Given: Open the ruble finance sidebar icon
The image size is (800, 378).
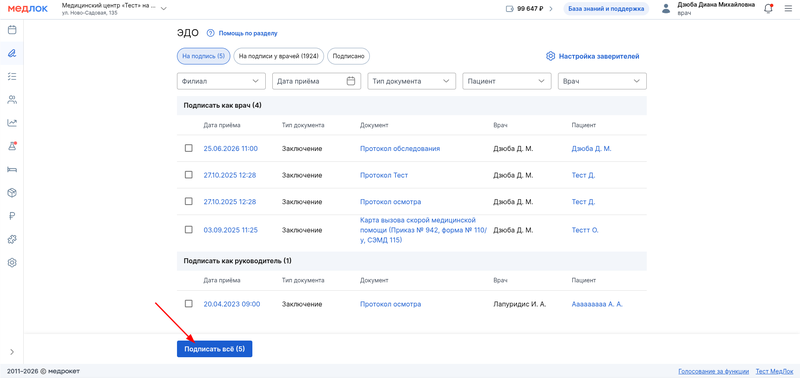Looking at the screenshot, I should pos(12,216).
